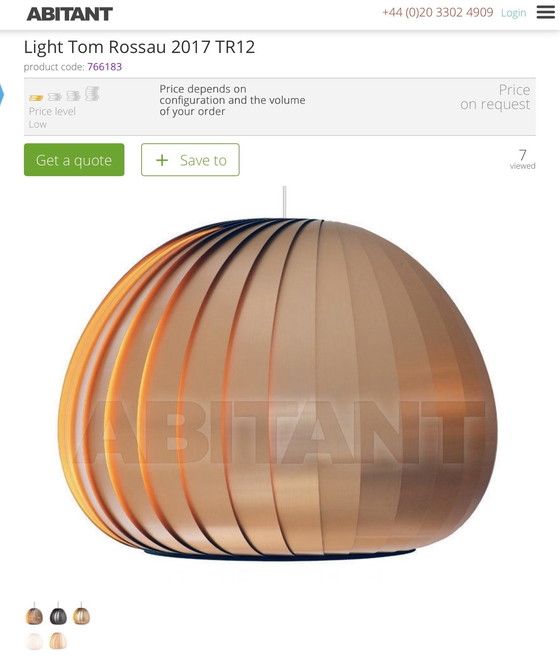Open the hamburger menu
The height and width of the screenshot is (665, 560).
tap(545, 12)
